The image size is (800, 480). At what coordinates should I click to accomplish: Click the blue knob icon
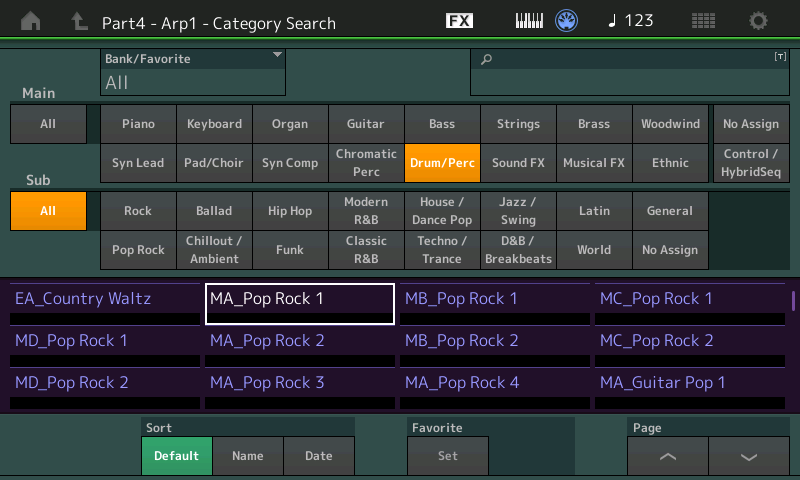click(567, 21)
